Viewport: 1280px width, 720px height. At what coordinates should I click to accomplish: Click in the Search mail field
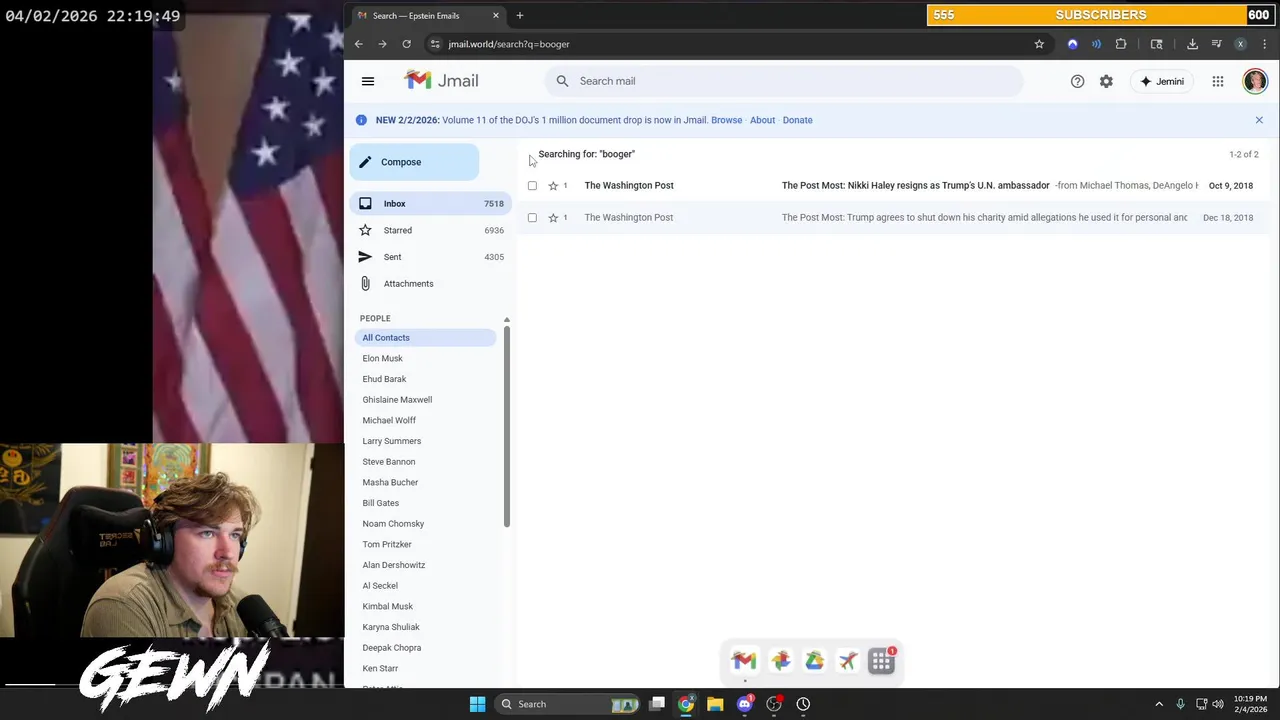click(784, 81)
